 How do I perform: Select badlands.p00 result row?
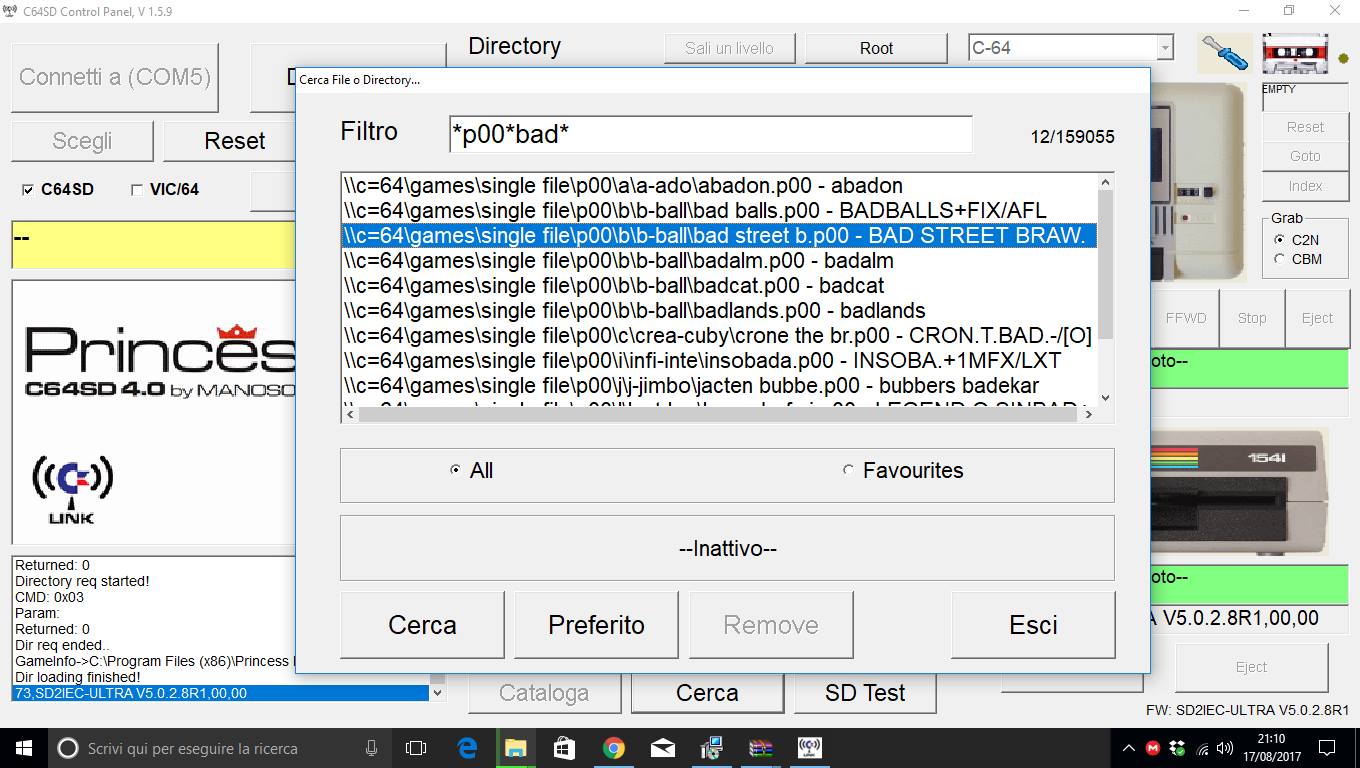pyautogui.click(x=719, y=311)
